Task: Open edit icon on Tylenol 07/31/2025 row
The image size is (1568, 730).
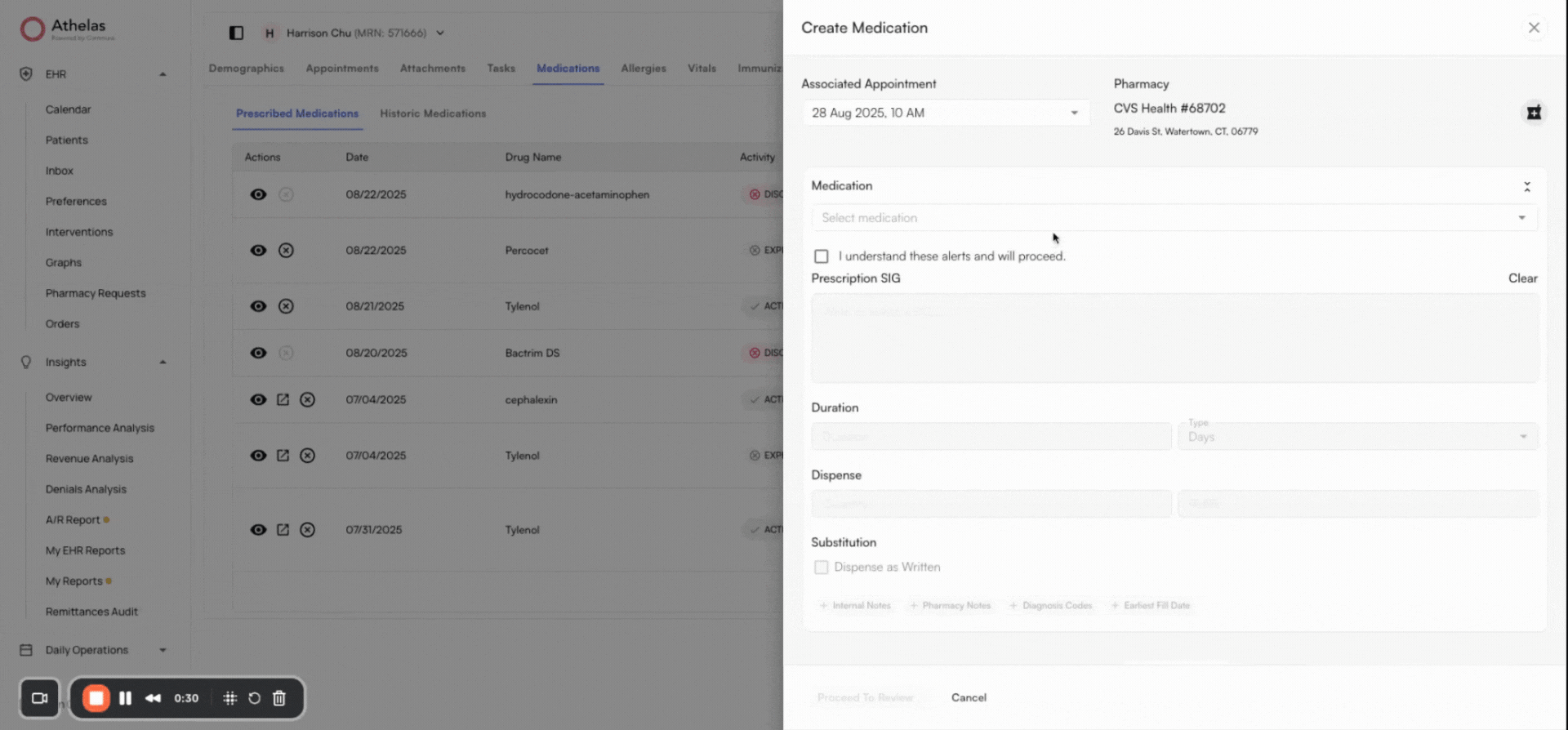Action: tap(283, 530)
